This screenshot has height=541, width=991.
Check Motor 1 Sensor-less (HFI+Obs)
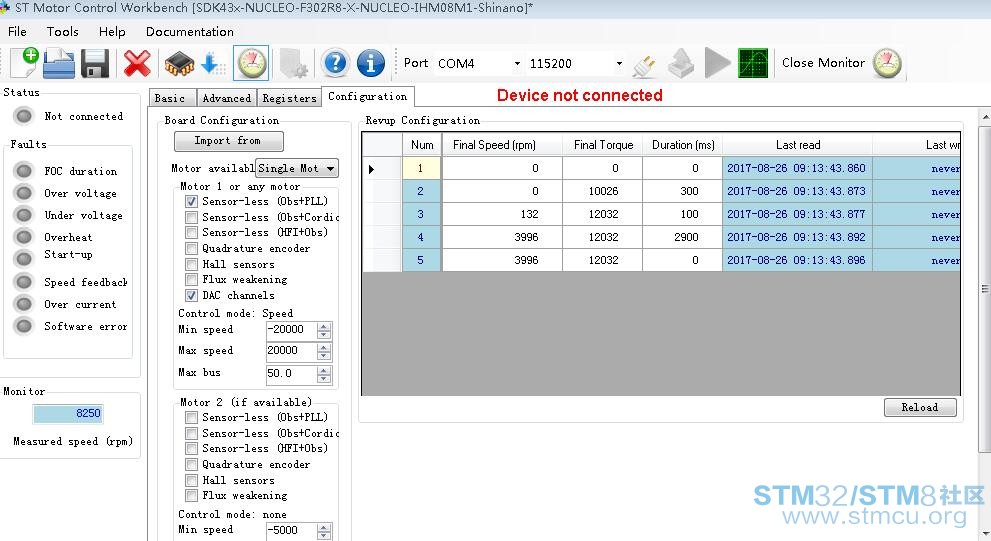pyautogui.click(x=192, y=233)
